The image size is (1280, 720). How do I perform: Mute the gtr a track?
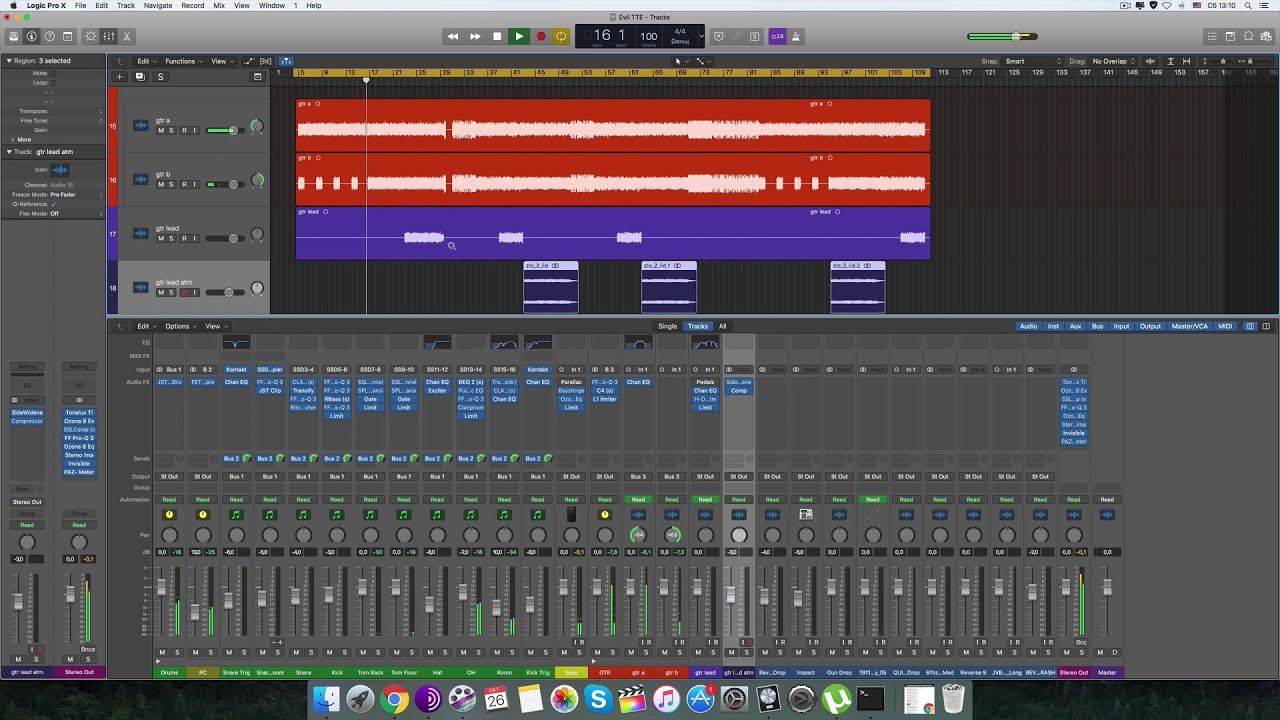[160, 130]
